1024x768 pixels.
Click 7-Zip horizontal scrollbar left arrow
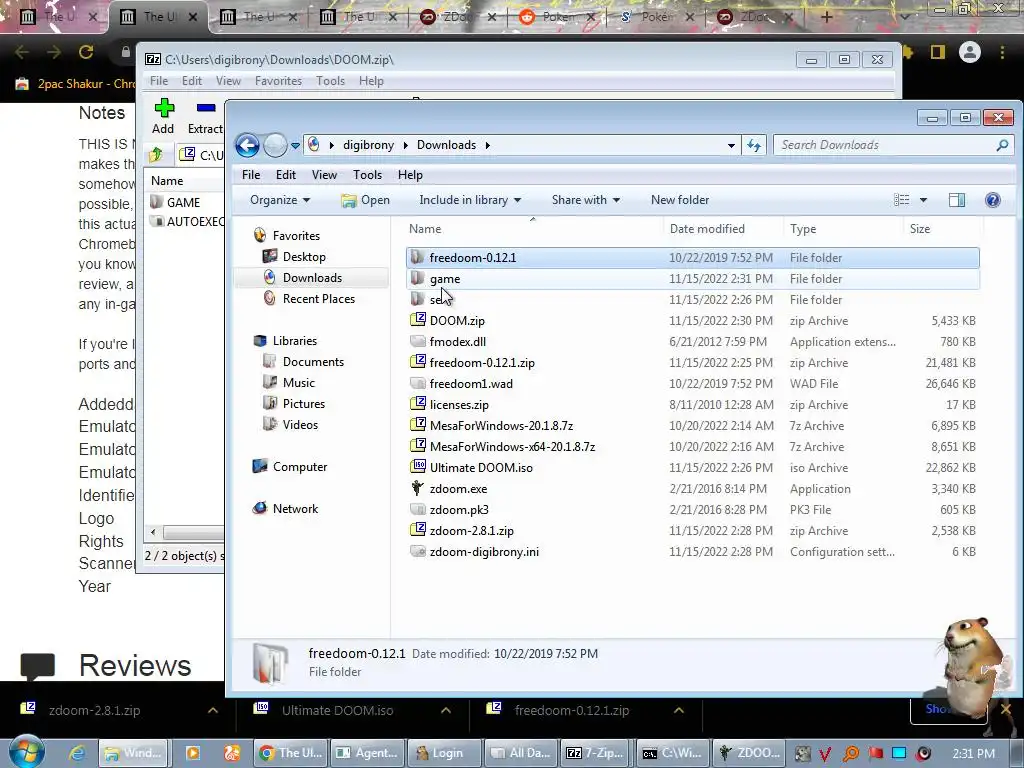(x=153, y=532)
